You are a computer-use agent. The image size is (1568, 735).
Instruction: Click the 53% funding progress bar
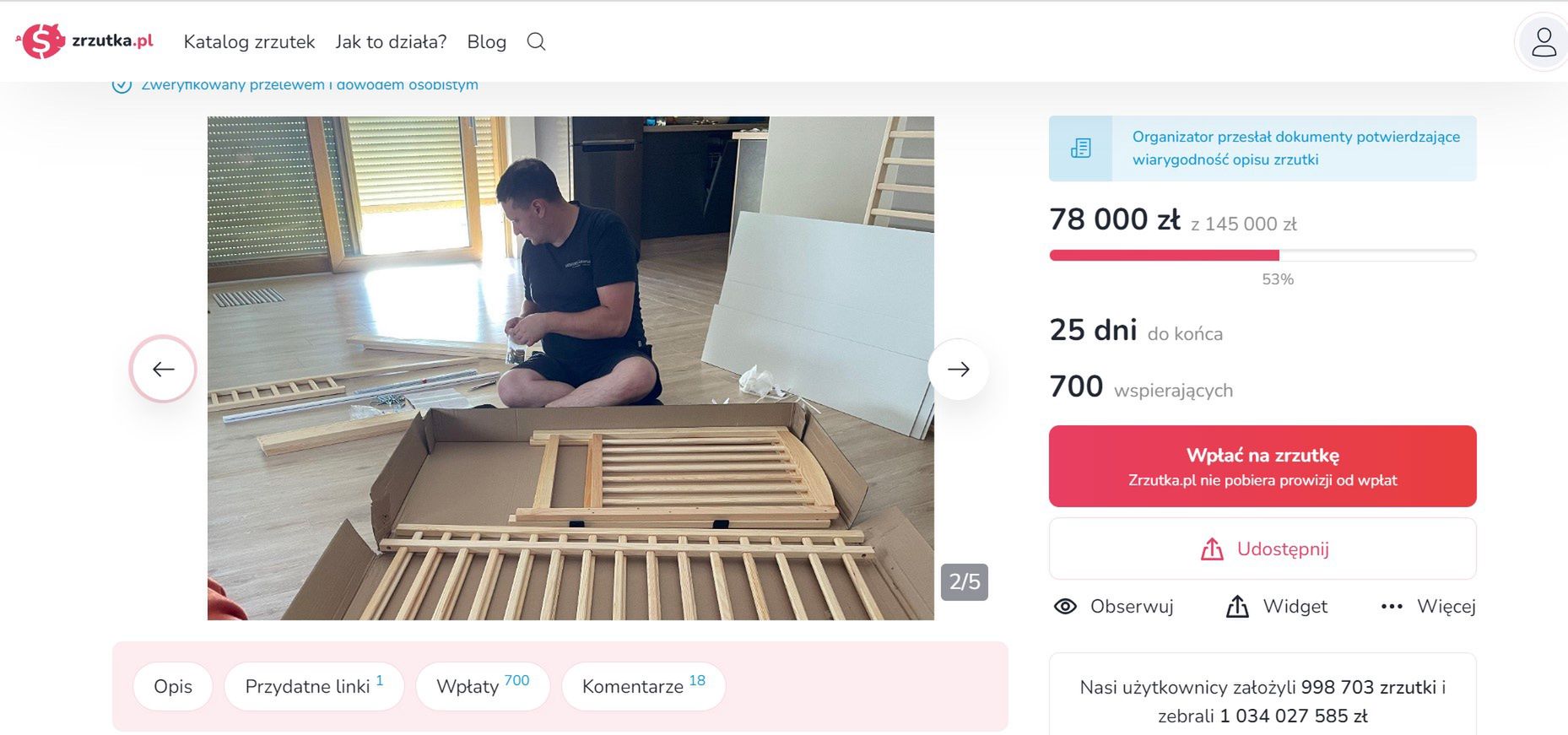coord(1262,254)
